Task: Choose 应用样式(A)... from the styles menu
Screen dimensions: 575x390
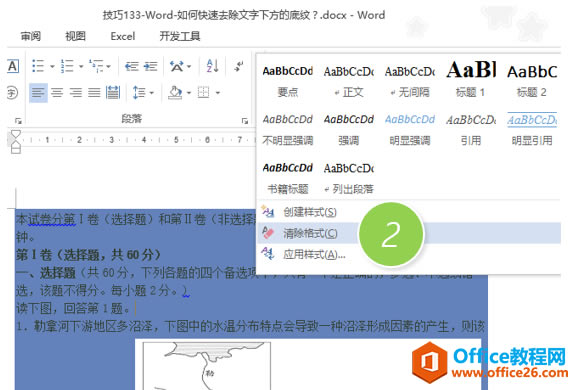Action: coord(409,254)
